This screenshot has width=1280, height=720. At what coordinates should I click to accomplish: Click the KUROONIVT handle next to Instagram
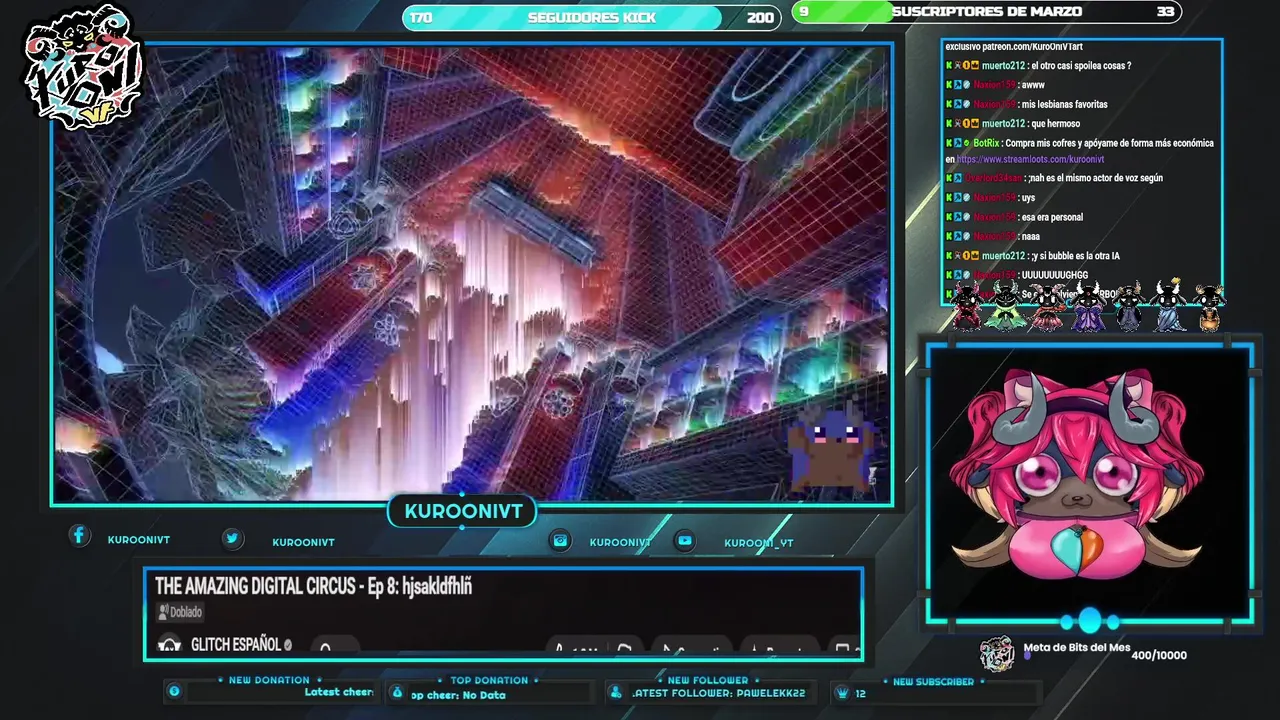click(x=620, y=542)
